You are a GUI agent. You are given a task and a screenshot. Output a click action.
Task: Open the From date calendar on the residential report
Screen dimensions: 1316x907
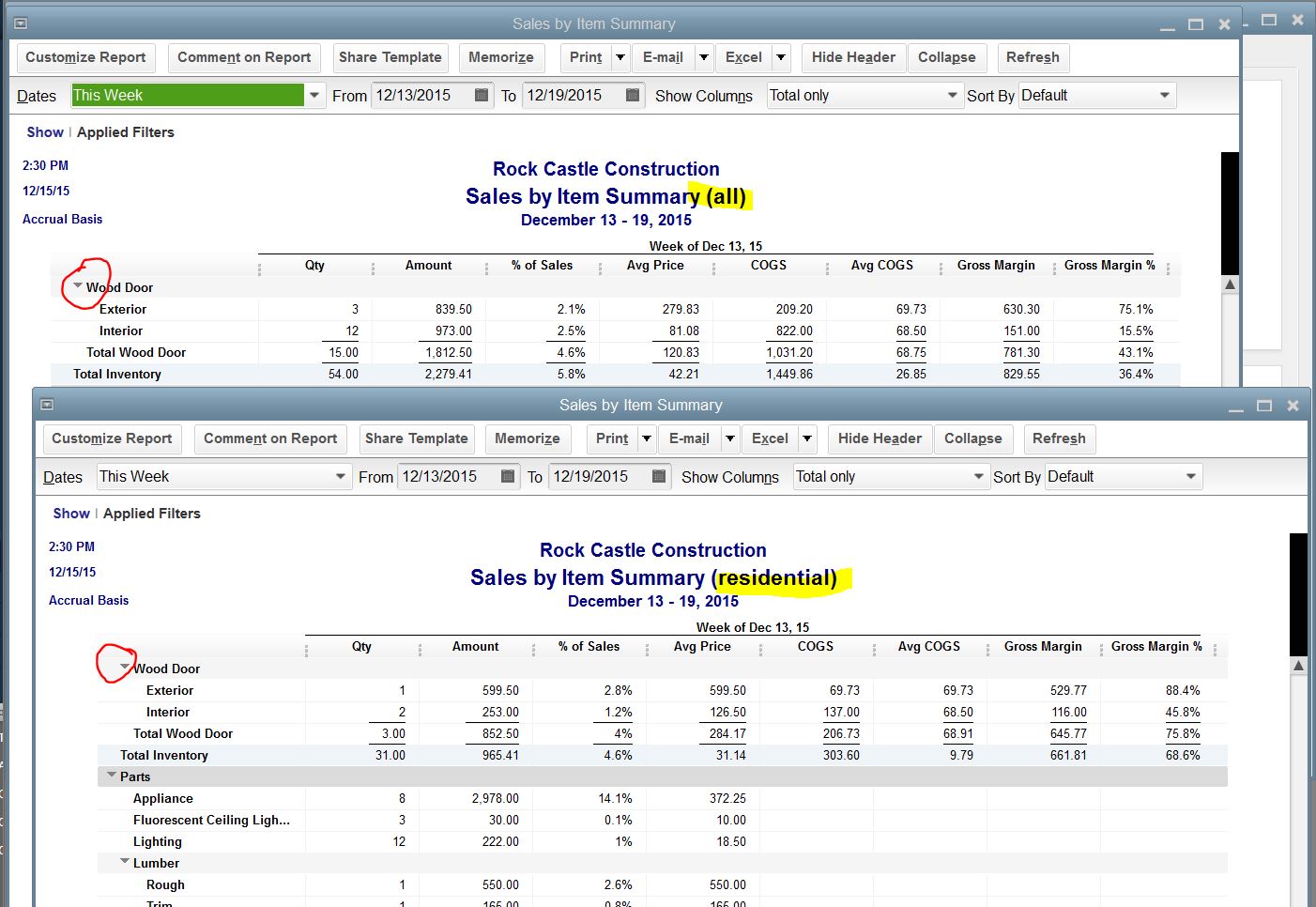508,476
